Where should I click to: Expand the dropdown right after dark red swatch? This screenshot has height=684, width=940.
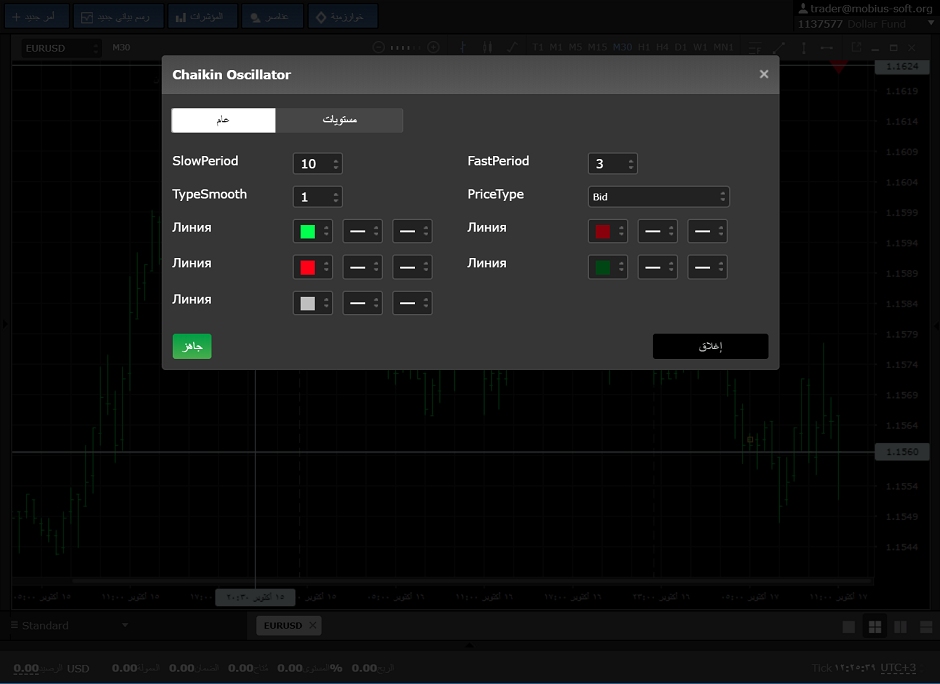click(657, 232)
